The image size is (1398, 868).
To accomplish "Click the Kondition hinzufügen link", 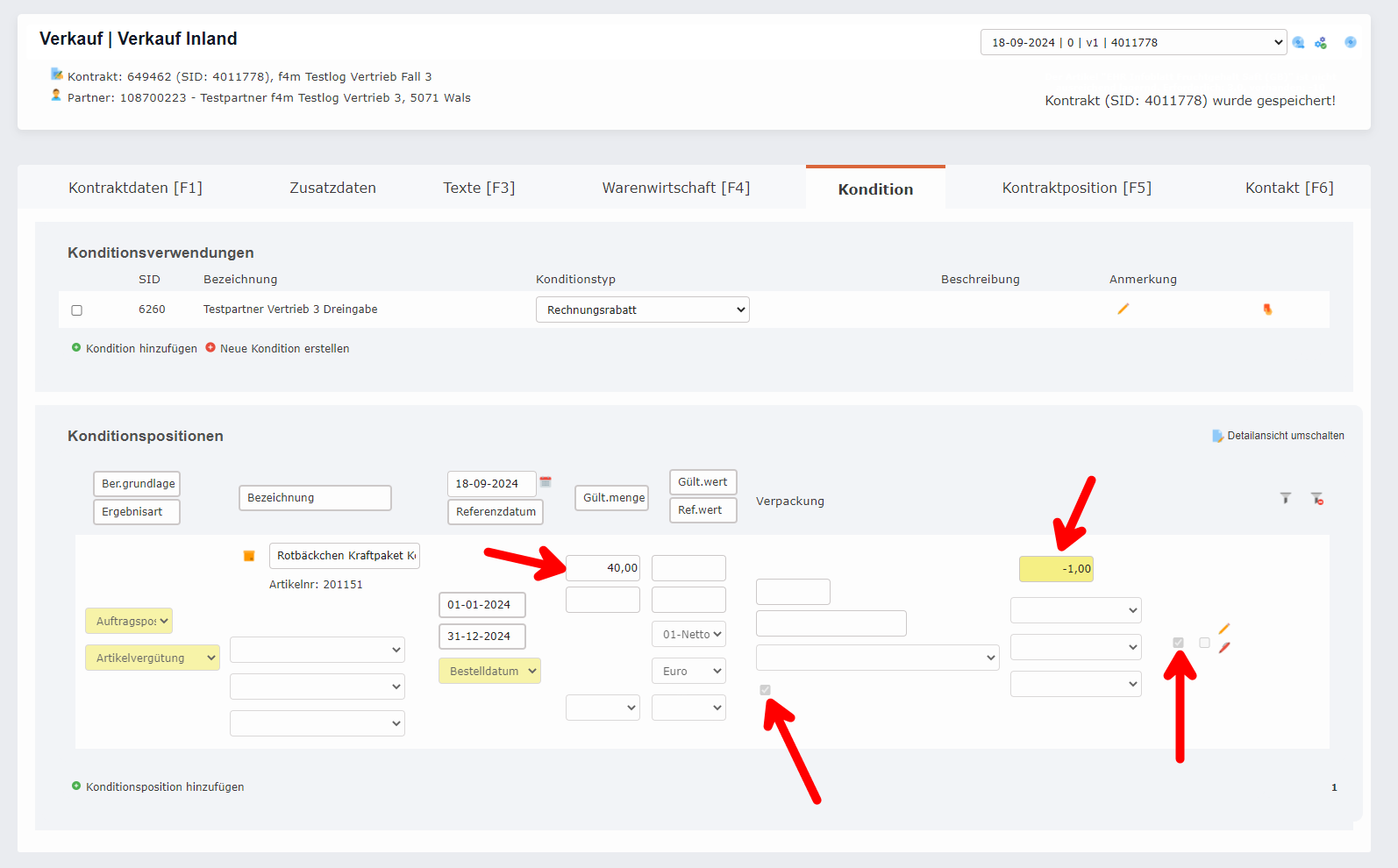I will point(141,348).
